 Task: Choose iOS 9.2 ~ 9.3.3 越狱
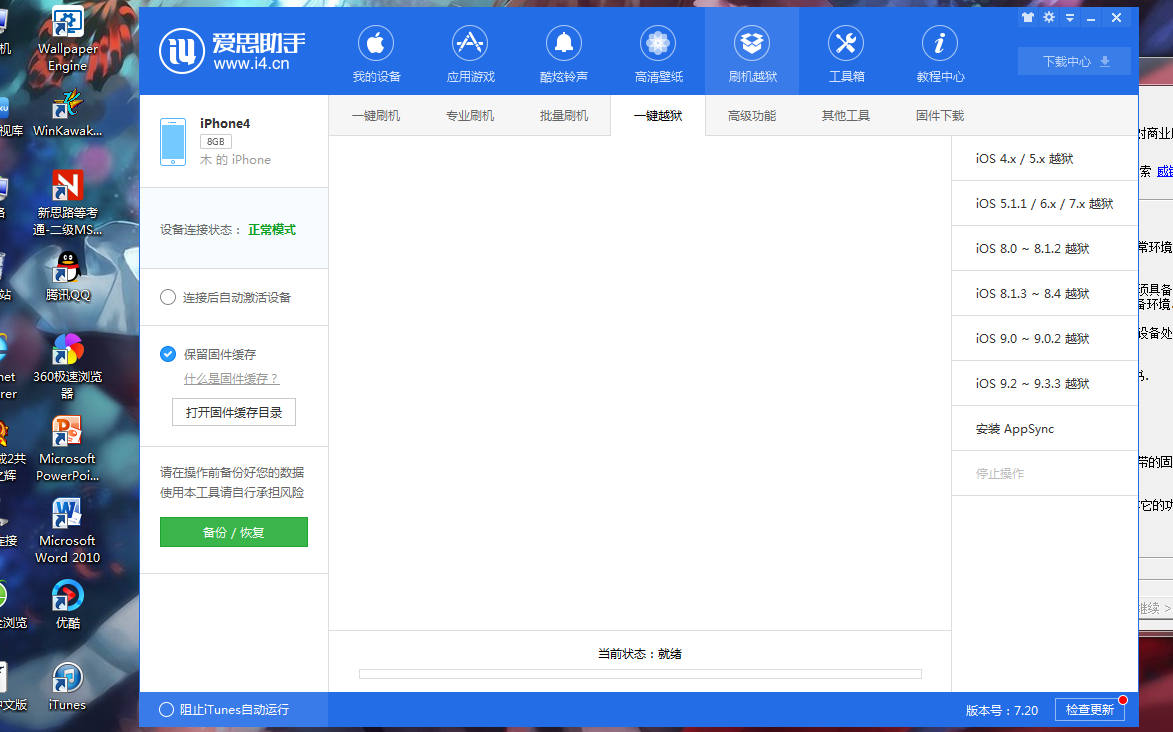[1044, 383]
